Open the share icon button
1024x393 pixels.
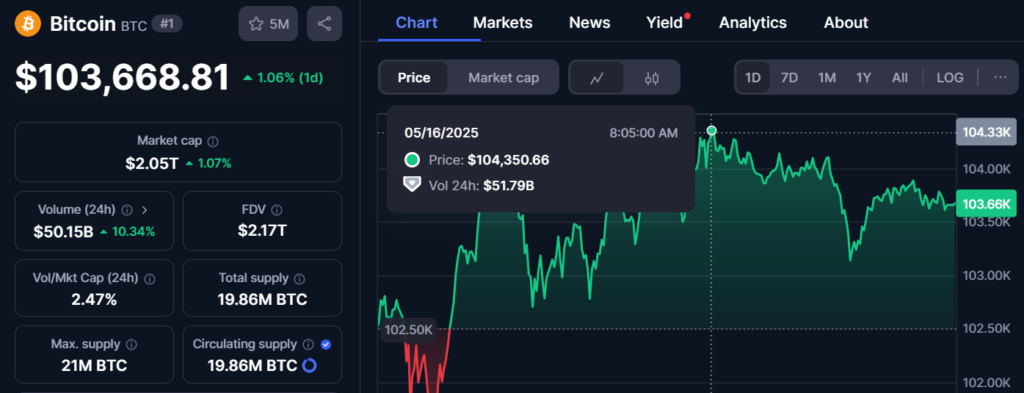[x=324, y=24]
